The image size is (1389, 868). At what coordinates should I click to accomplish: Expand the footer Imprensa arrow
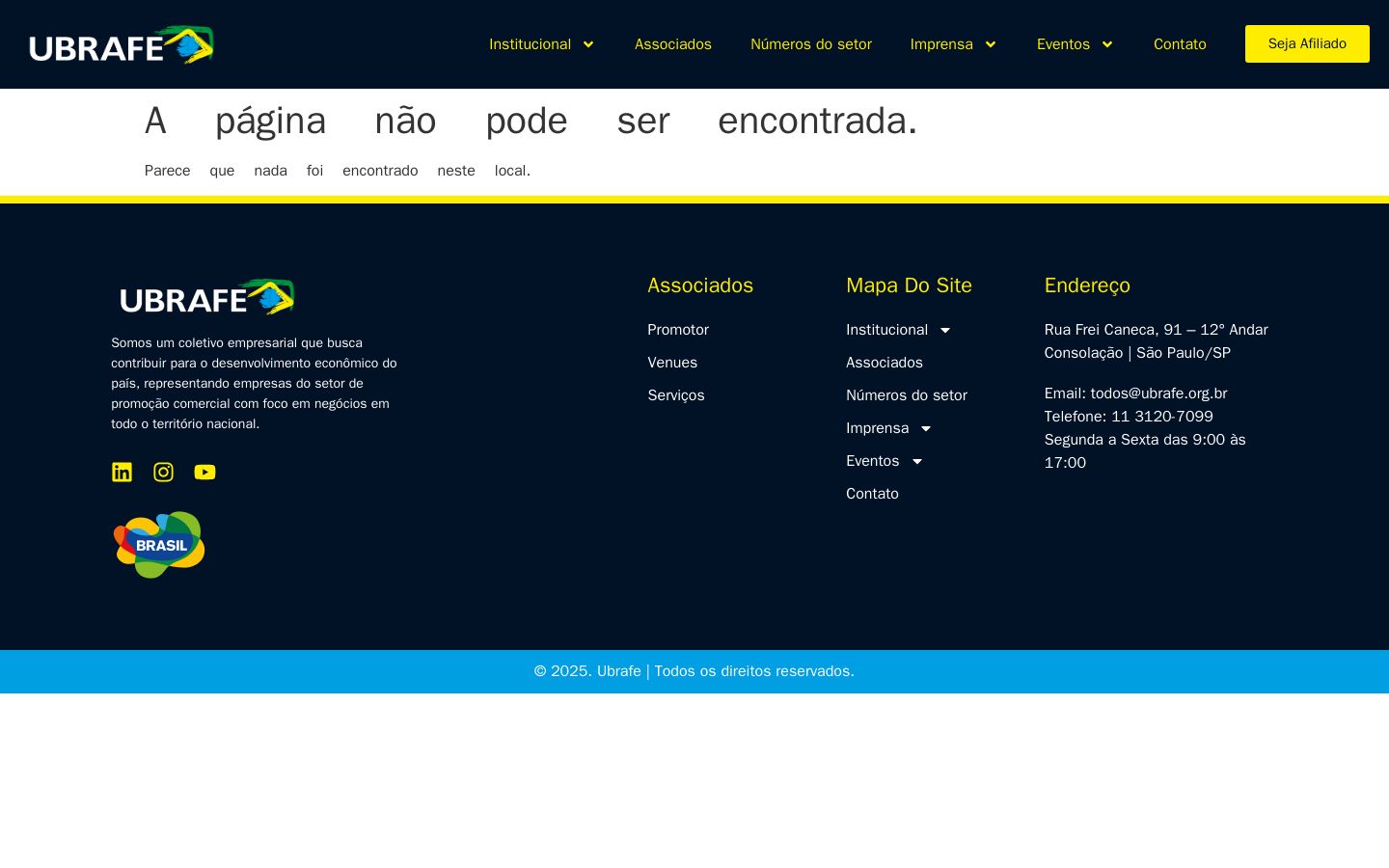(x=926, y=429)
